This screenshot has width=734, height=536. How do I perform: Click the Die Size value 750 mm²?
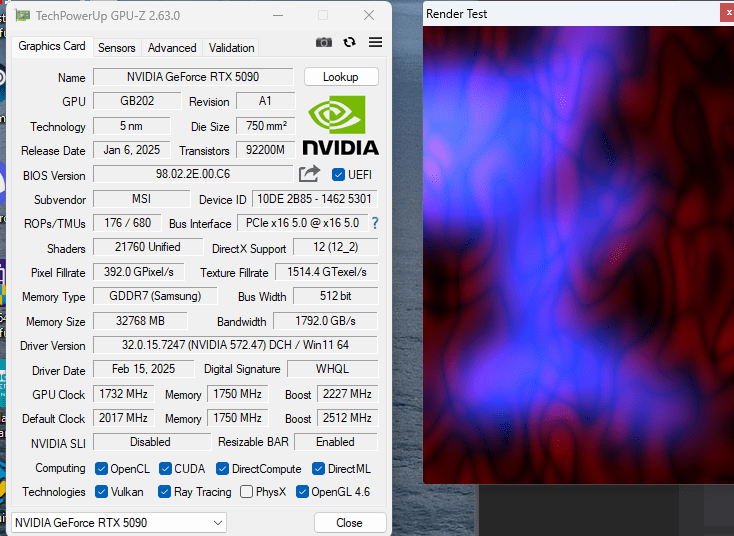point(265,126)
